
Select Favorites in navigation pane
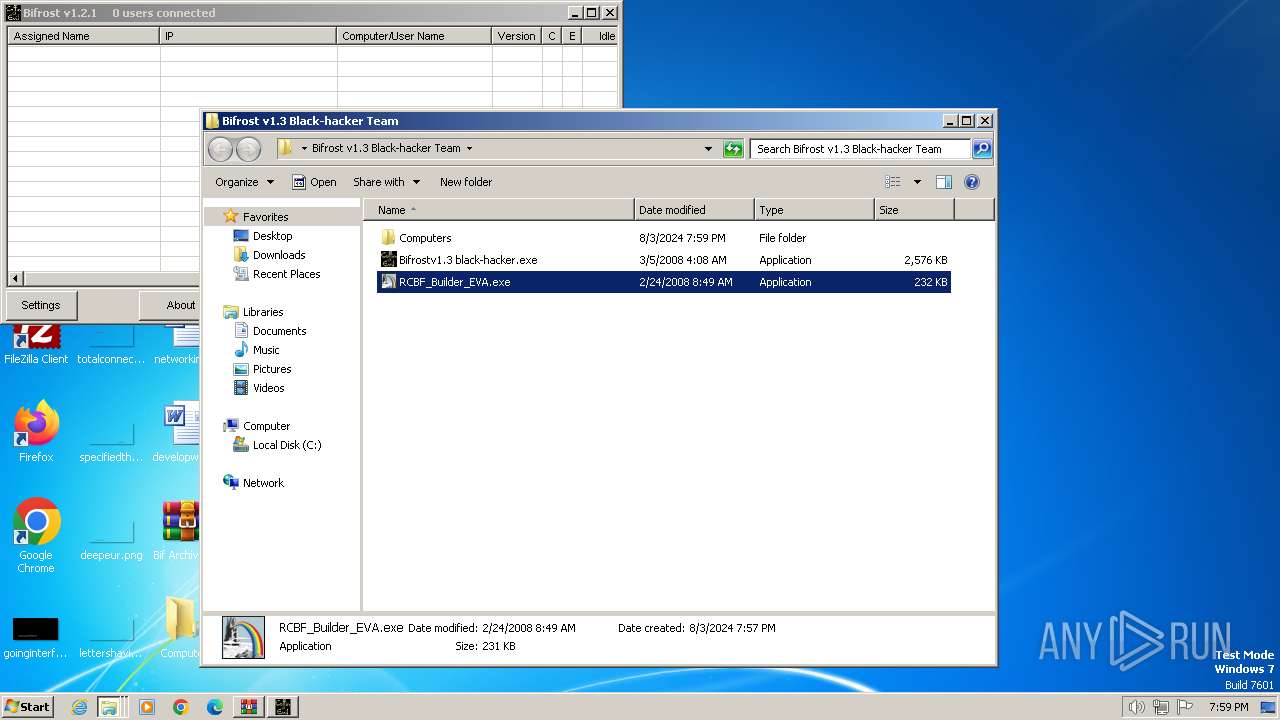265,217
